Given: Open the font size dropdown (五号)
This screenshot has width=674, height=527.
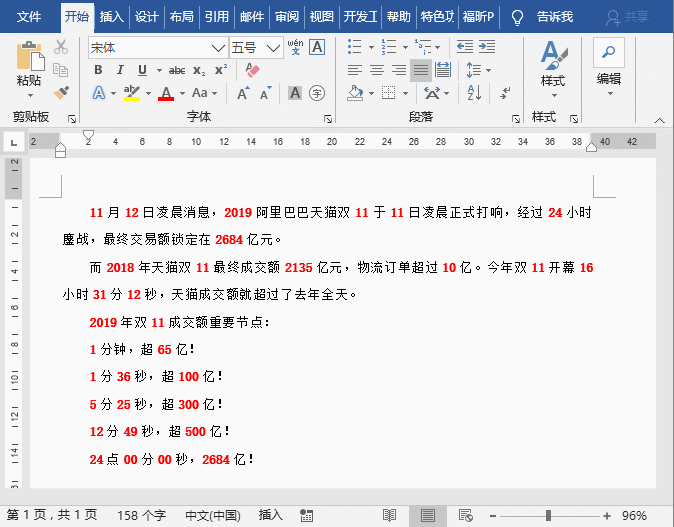Looking at the screenshot, I should point(273,48).
